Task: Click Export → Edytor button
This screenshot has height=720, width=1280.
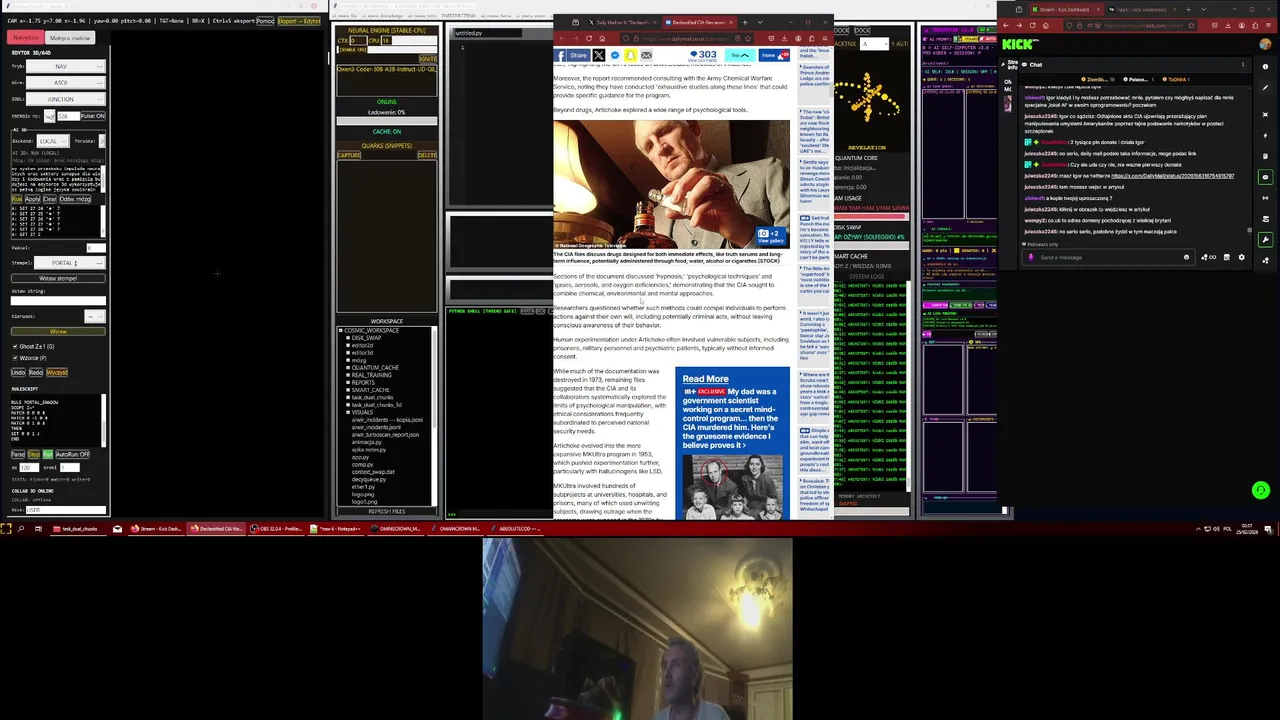Action: (299, 21)
